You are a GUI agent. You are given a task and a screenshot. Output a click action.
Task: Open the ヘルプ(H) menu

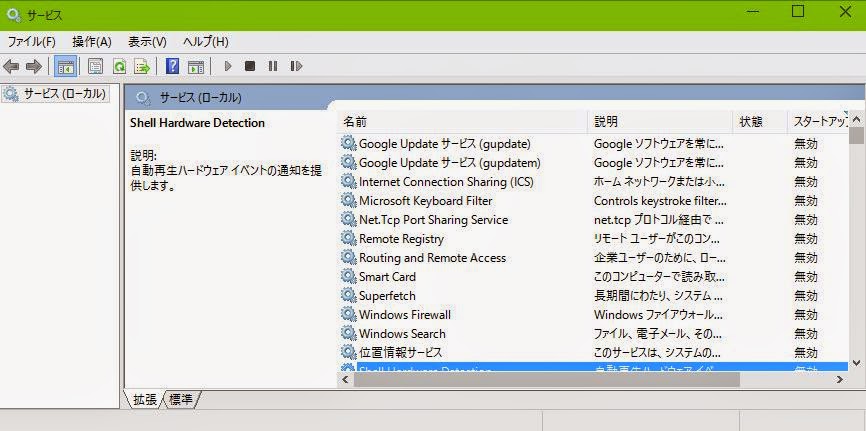[x=205, y=42]
